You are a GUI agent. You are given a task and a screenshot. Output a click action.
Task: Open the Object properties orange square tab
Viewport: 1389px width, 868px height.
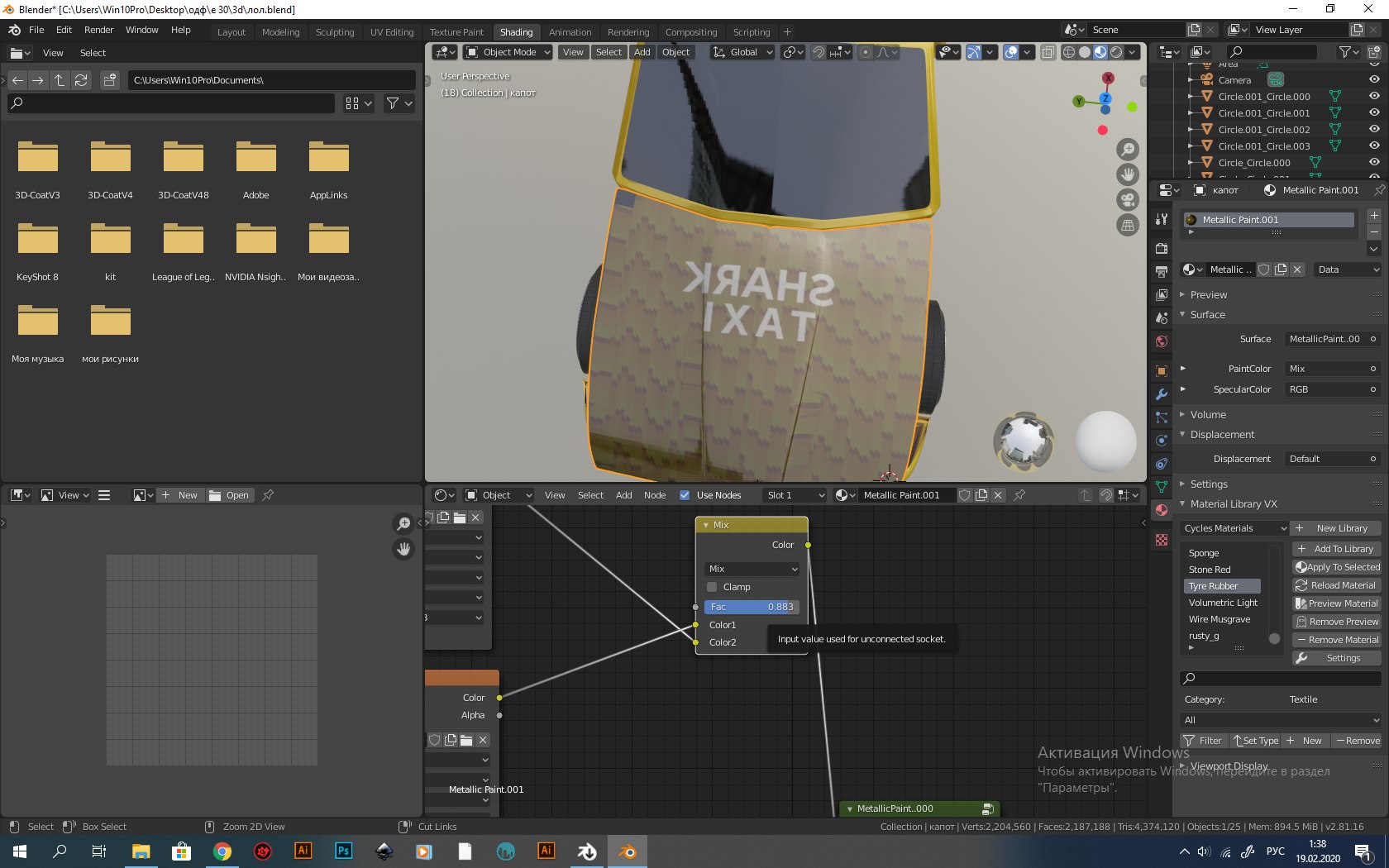1162,371
